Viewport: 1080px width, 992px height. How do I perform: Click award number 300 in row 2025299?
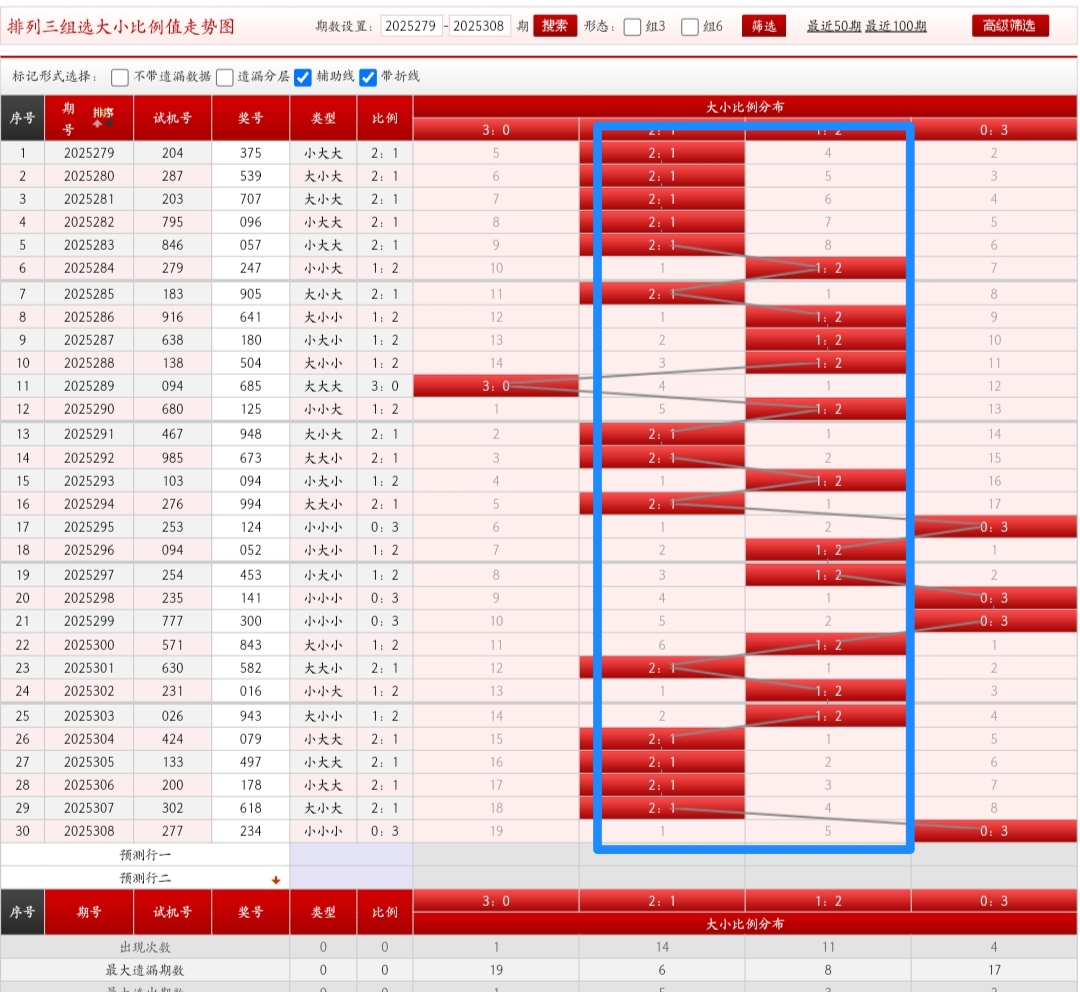251,621
